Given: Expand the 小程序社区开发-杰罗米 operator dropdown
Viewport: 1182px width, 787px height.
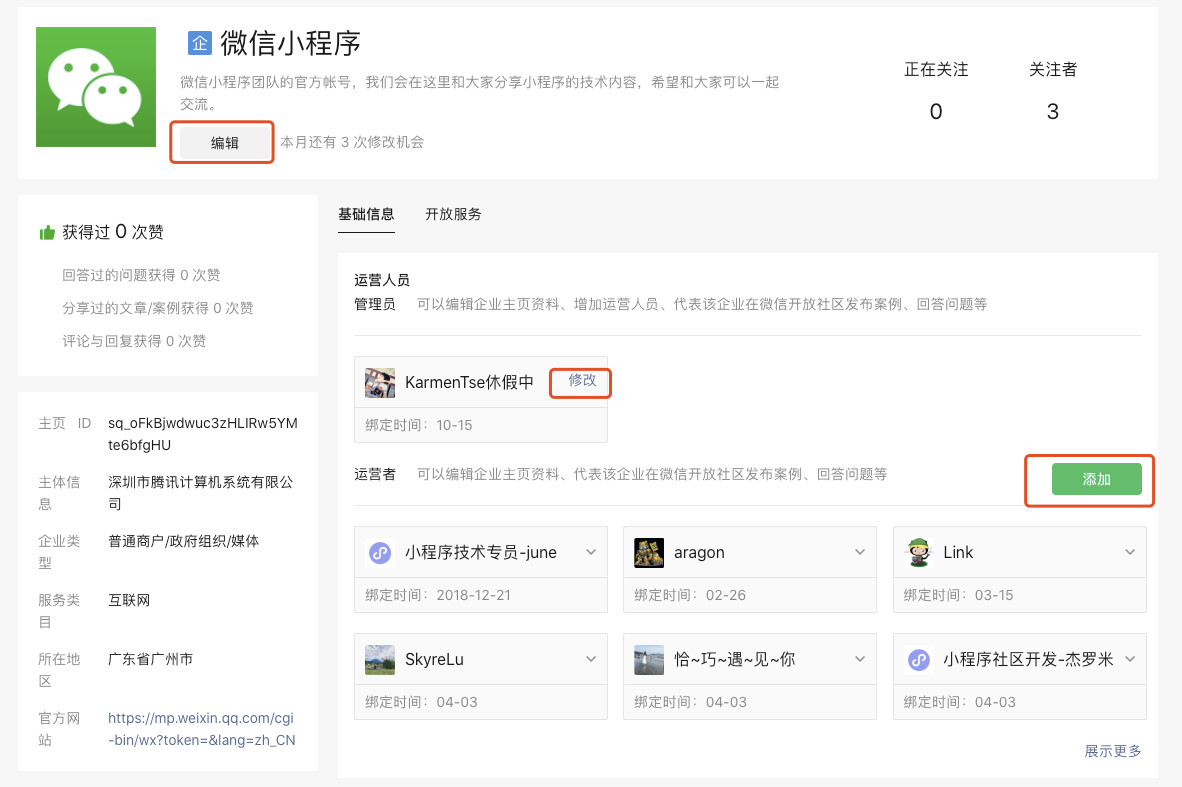Looking at the screenshot, I should [1130, 659].
